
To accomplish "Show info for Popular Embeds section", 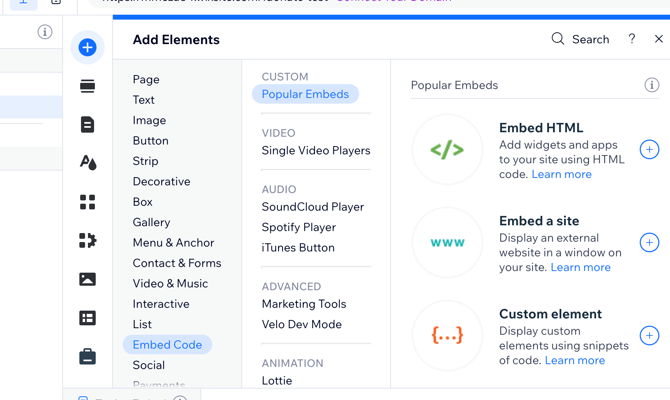I will 651,85.
